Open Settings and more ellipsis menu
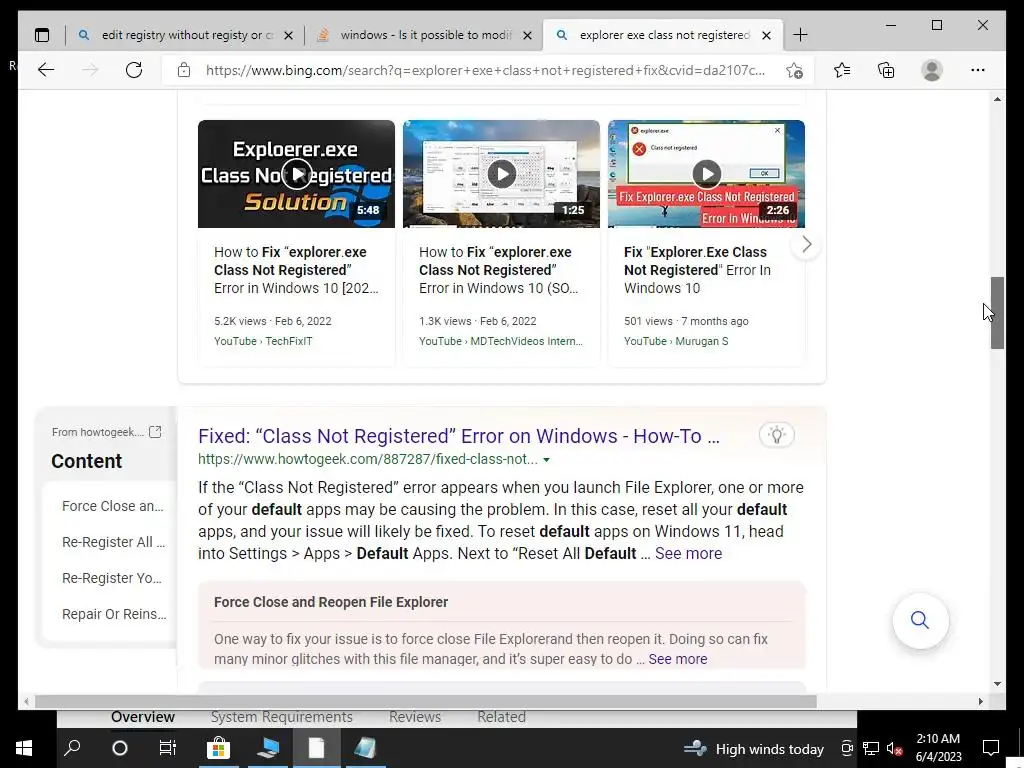This screenshot has height=768, width=1024. pos(978,70)
